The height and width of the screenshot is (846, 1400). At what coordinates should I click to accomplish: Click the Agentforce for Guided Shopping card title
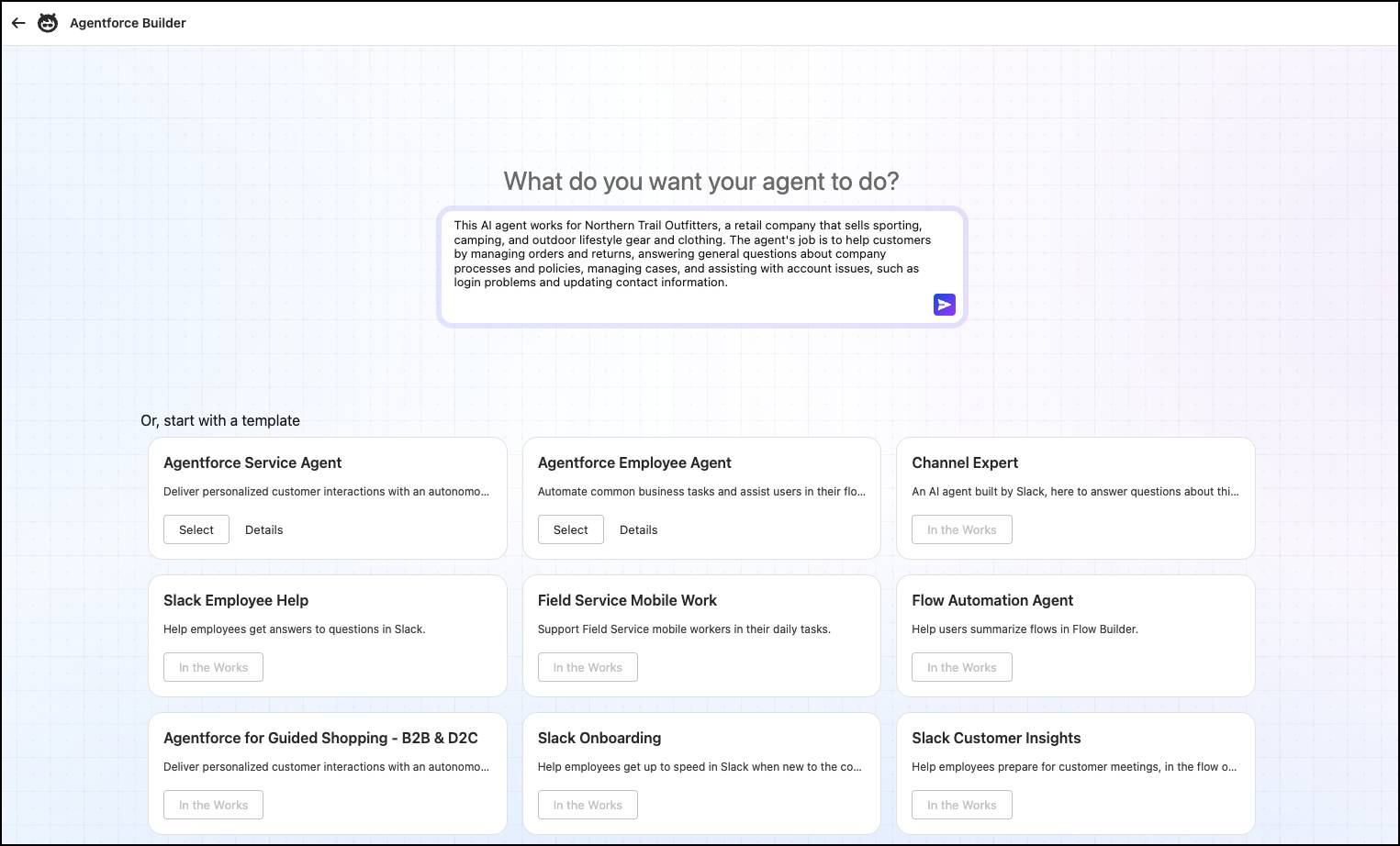[320, 738]
